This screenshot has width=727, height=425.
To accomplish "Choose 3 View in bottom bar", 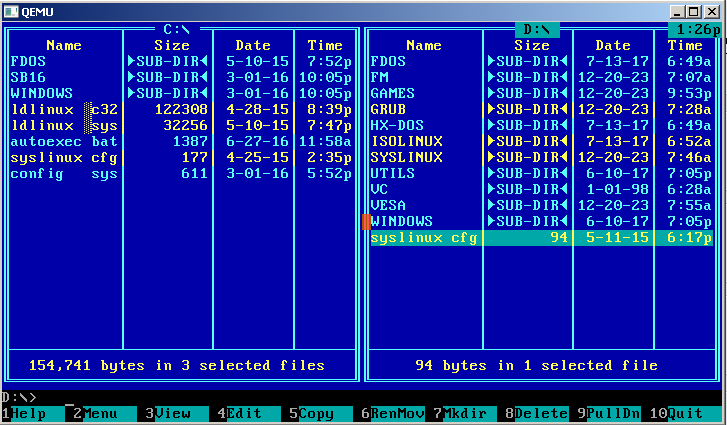I will coord(177,413).
